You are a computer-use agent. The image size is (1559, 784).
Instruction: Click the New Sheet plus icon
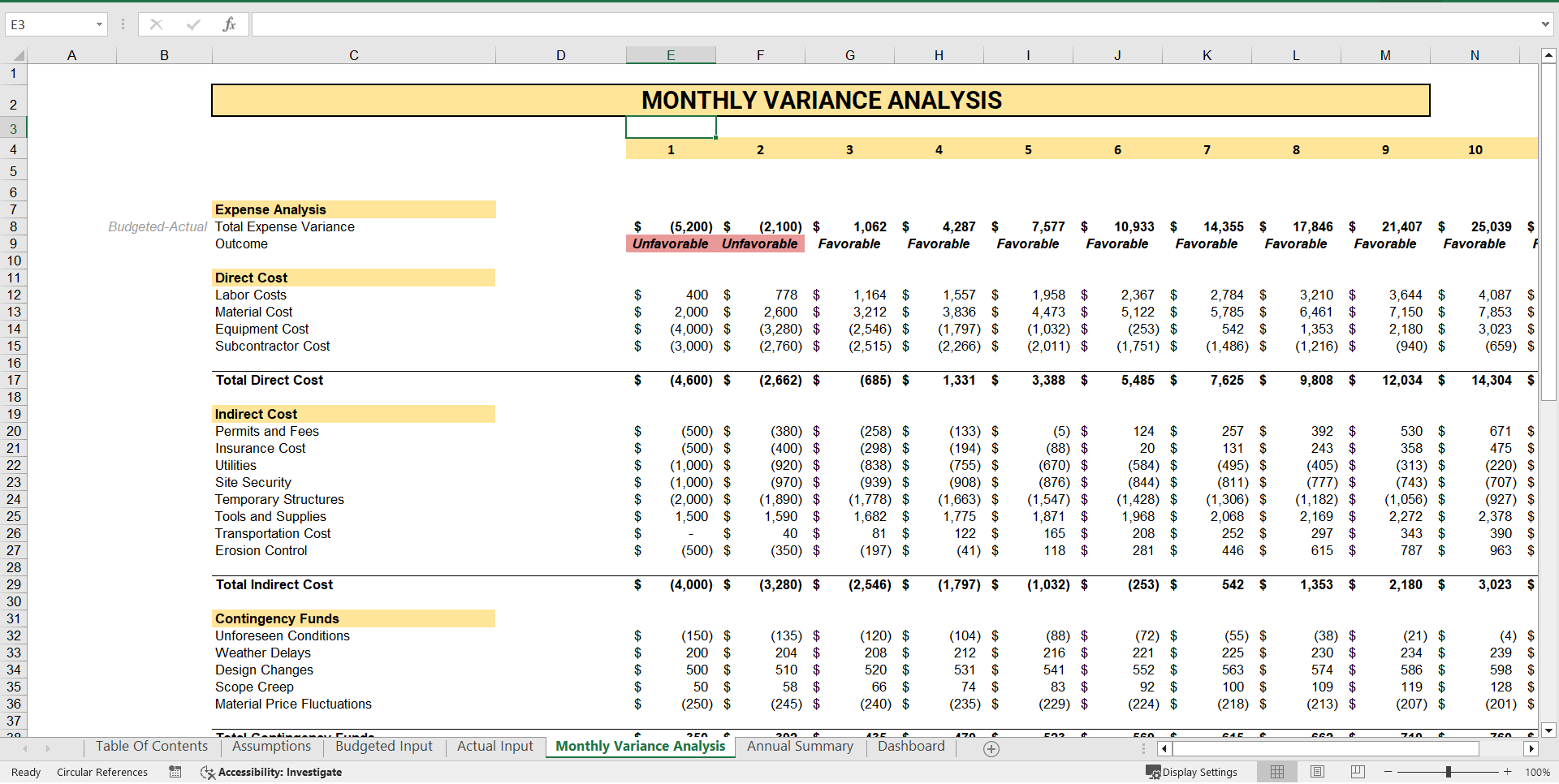[x=991, y=749]
